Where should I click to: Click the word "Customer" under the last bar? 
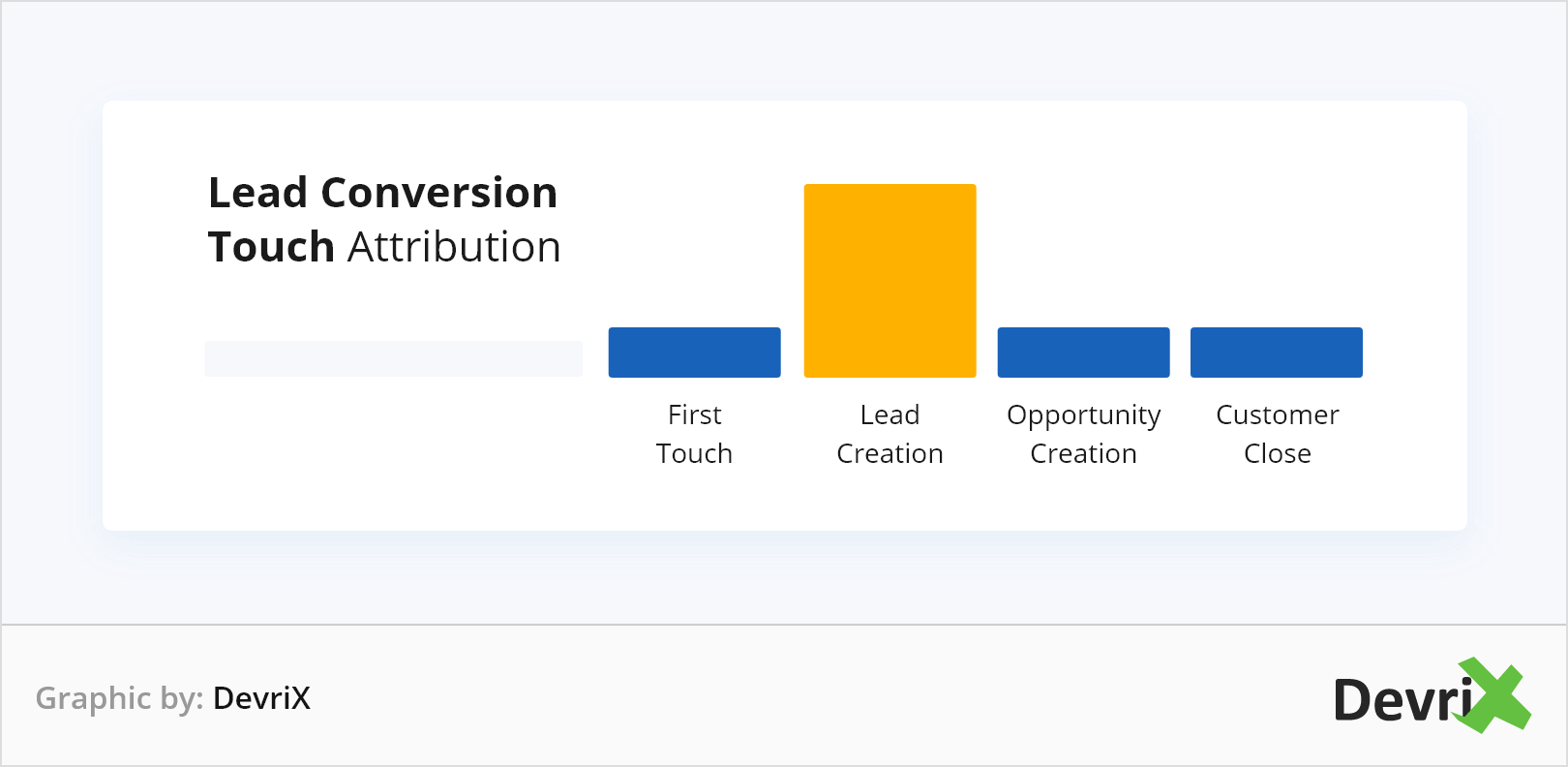pyautogui.click(x=1277, y=414)
